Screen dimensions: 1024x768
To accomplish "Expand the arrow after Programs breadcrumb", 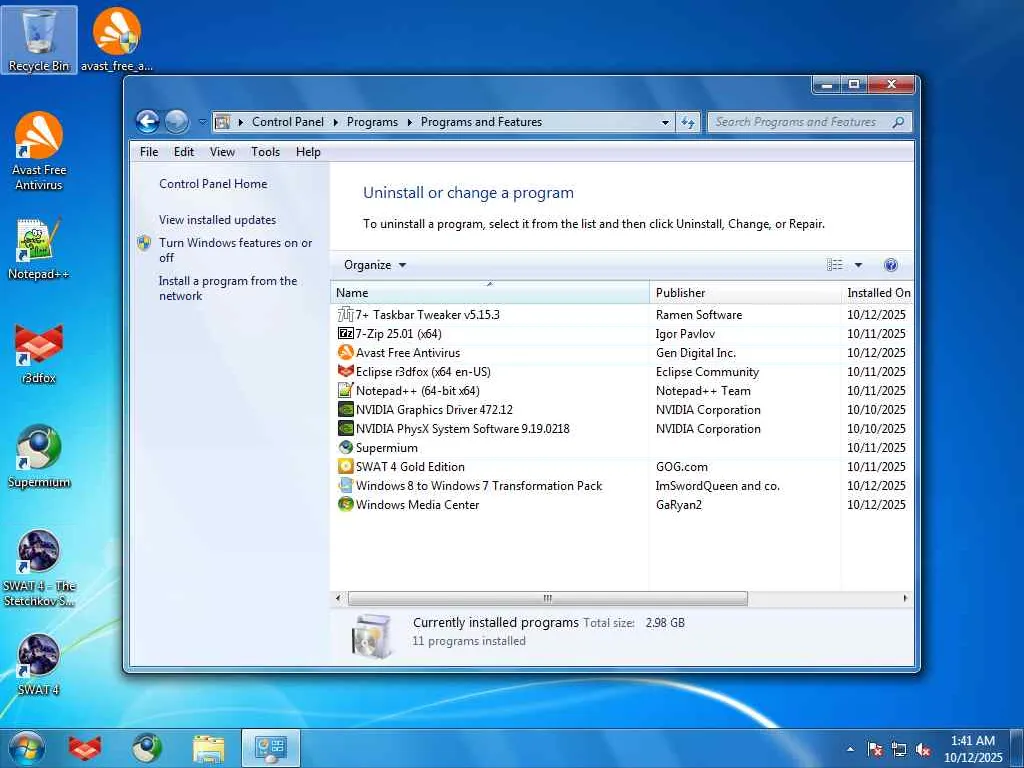I will point(409,122).
